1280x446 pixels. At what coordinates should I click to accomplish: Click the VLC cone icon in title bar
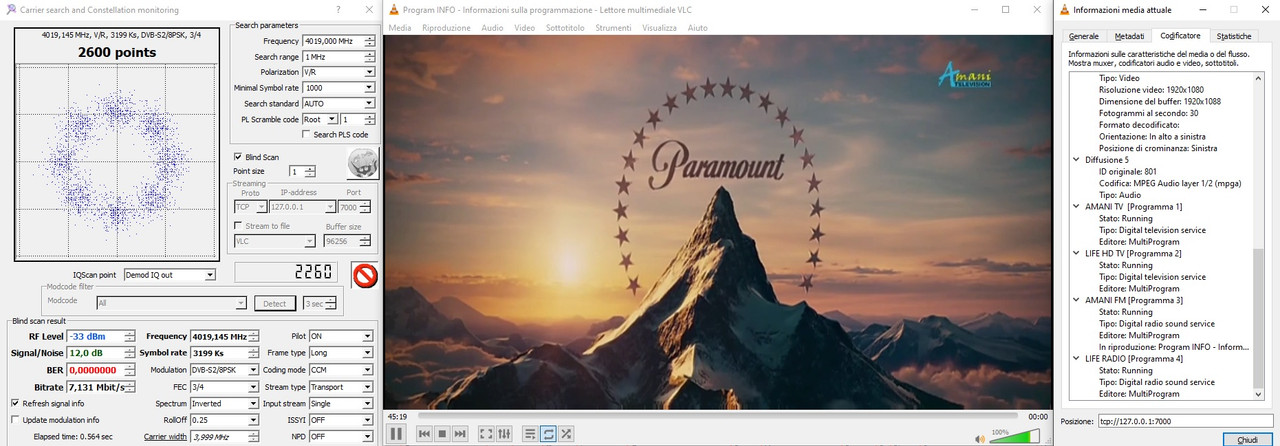(x=394, y=9)
